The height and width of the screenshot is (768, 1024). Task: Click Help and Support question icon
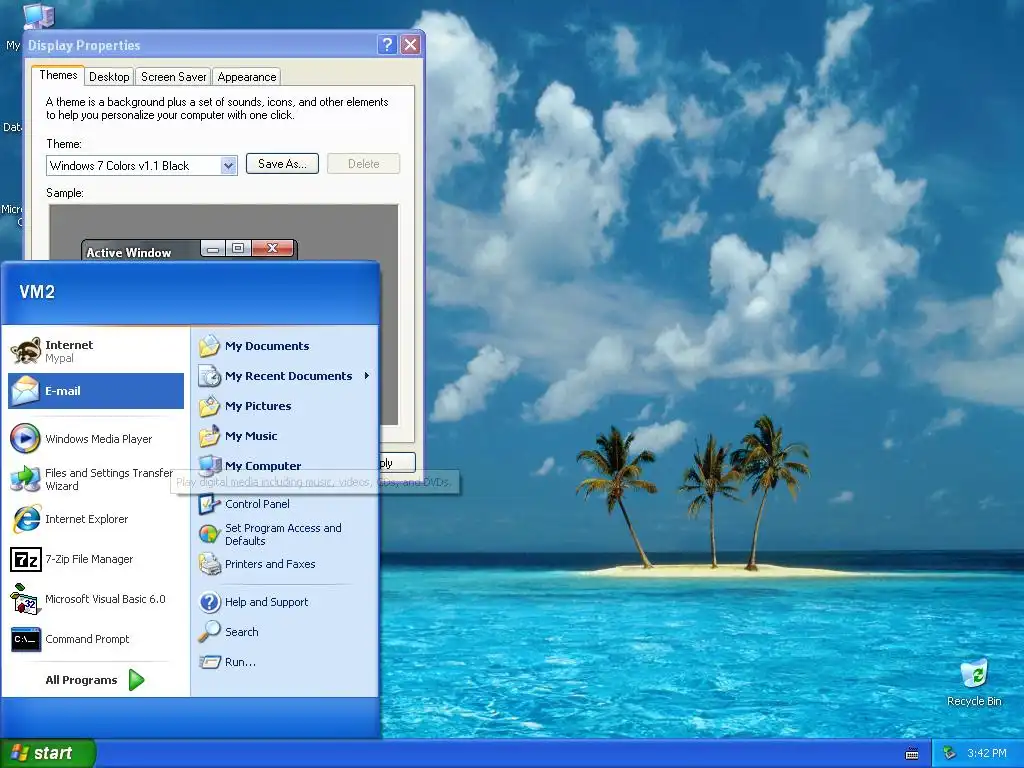click(x=209, y=601)
